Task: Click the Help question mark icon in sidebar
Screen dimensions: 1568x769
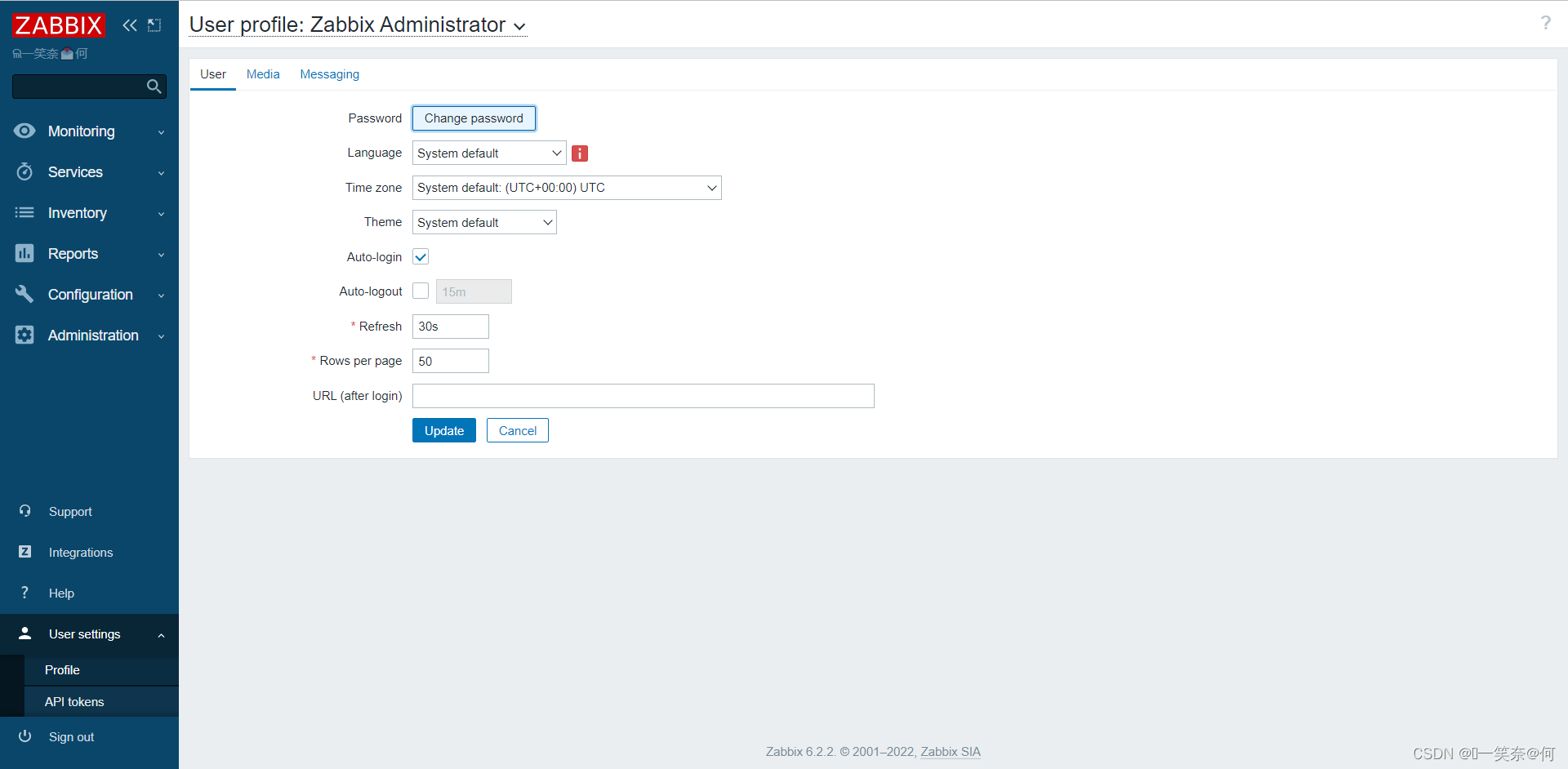Action: (x=24, y=593)
